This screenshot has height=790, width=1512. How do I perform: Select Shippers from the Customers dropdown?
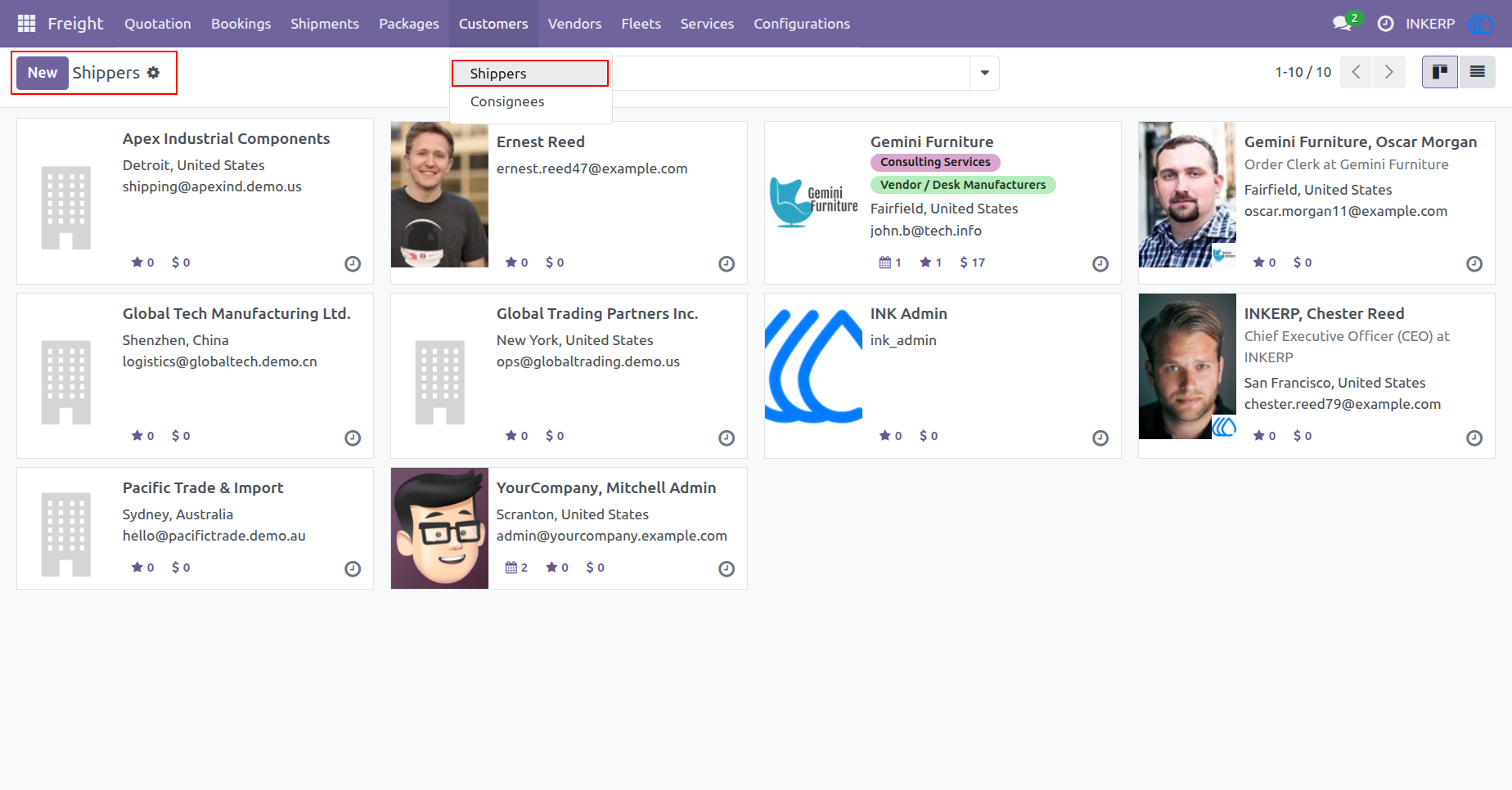[530, 74]
